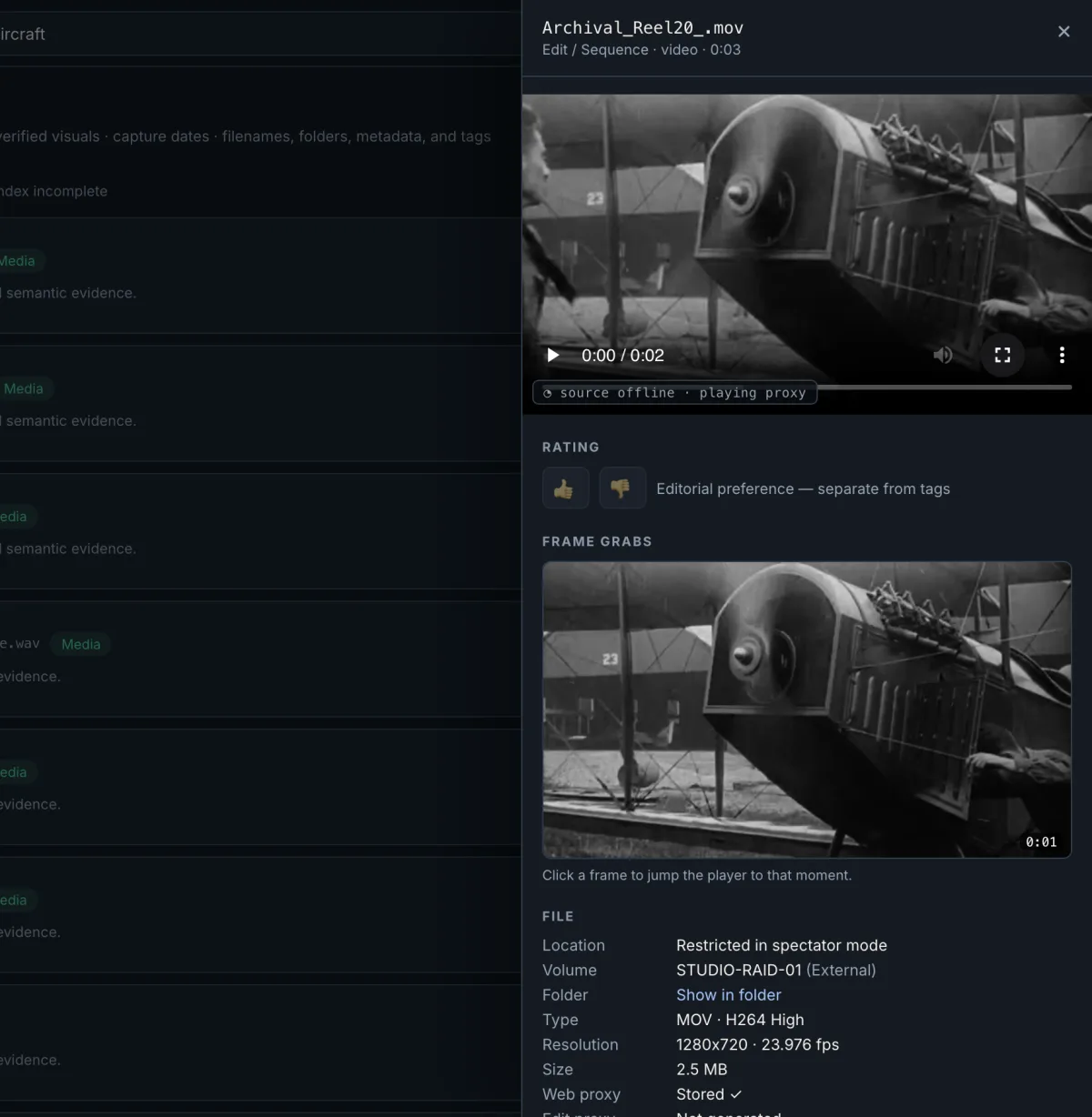Click the STUDIO-RAID-01 (External) volume value
1092x1117 pixels.
[776, 971]
